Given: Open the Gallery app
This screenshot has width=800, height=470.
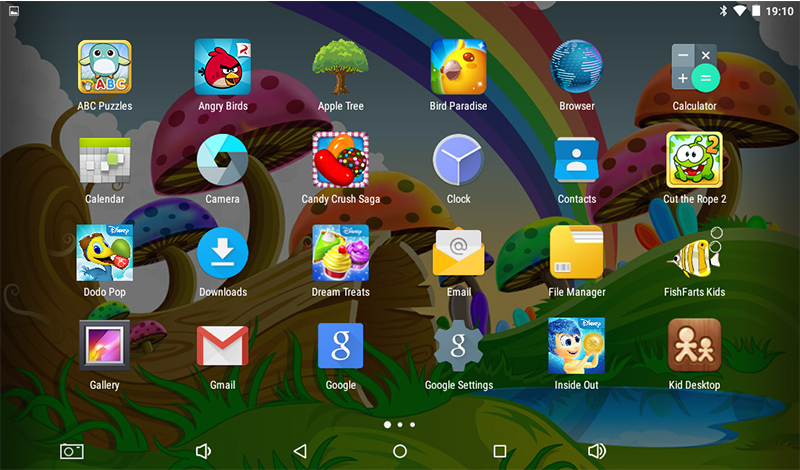Looking at the screenshot, I should click(x=105, y=345).
